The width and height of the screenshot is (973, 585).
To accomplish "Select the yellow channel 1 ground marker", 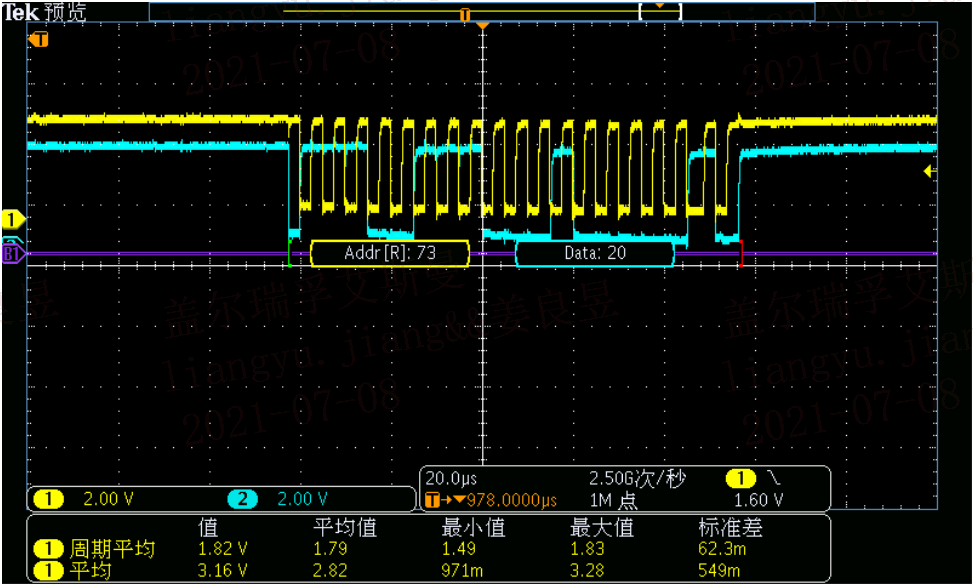I will point(12,219).
